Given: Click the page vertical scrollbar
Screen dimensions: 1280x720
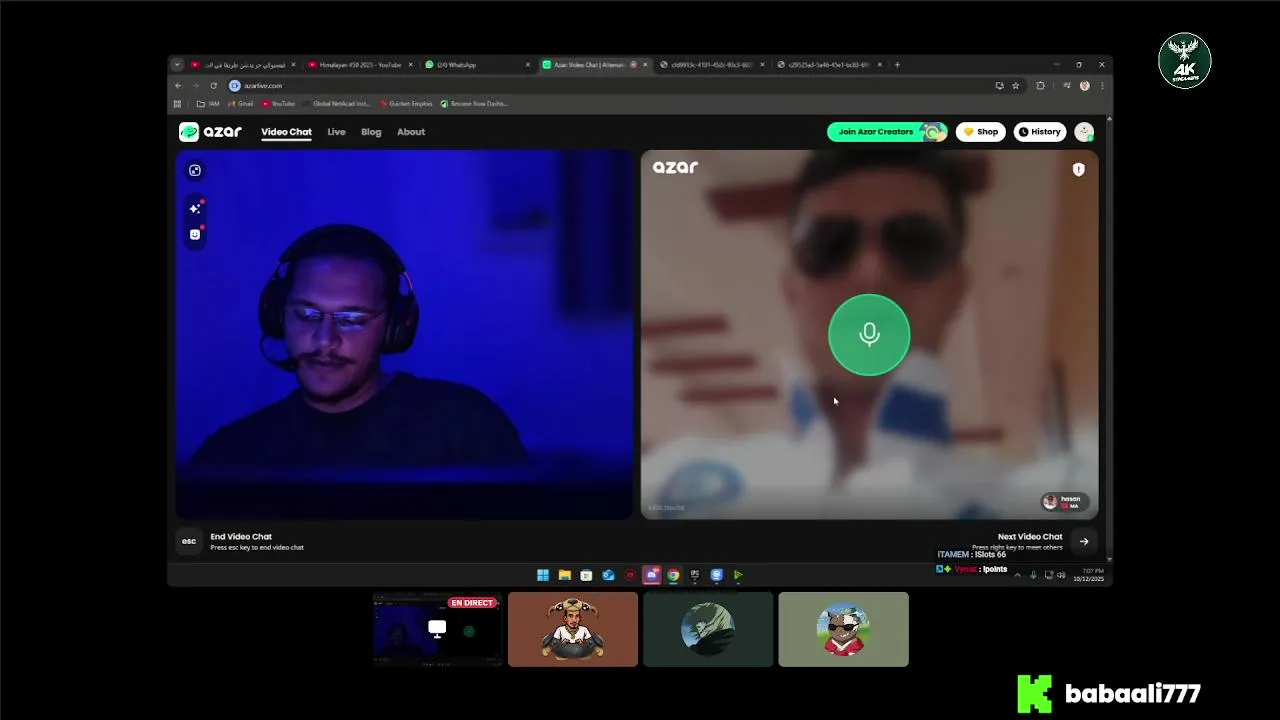Looking at the screenshot, I should pos(1108,340).
